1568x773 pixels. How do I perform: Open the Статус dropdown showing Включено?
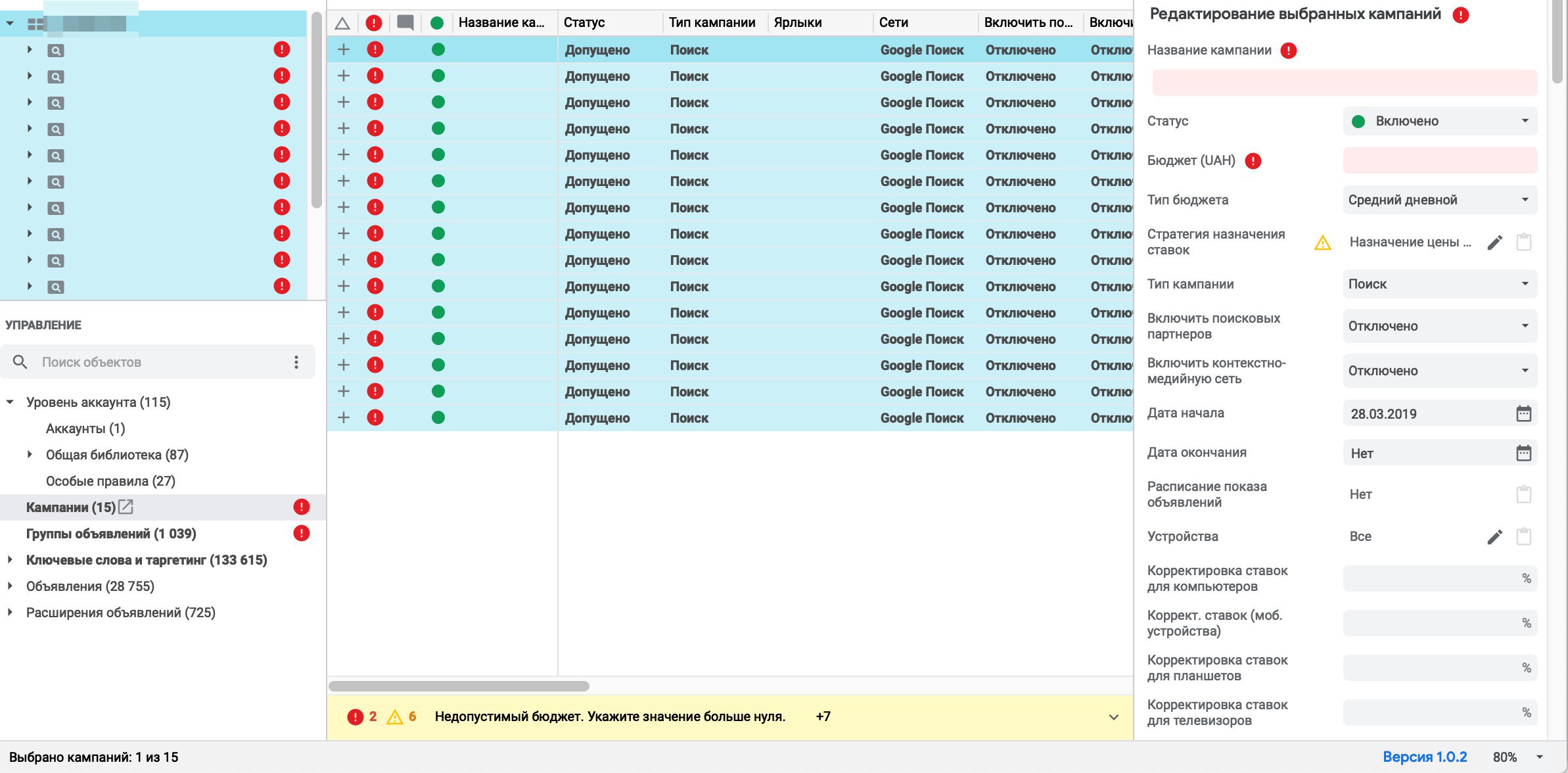point(1439,121)
